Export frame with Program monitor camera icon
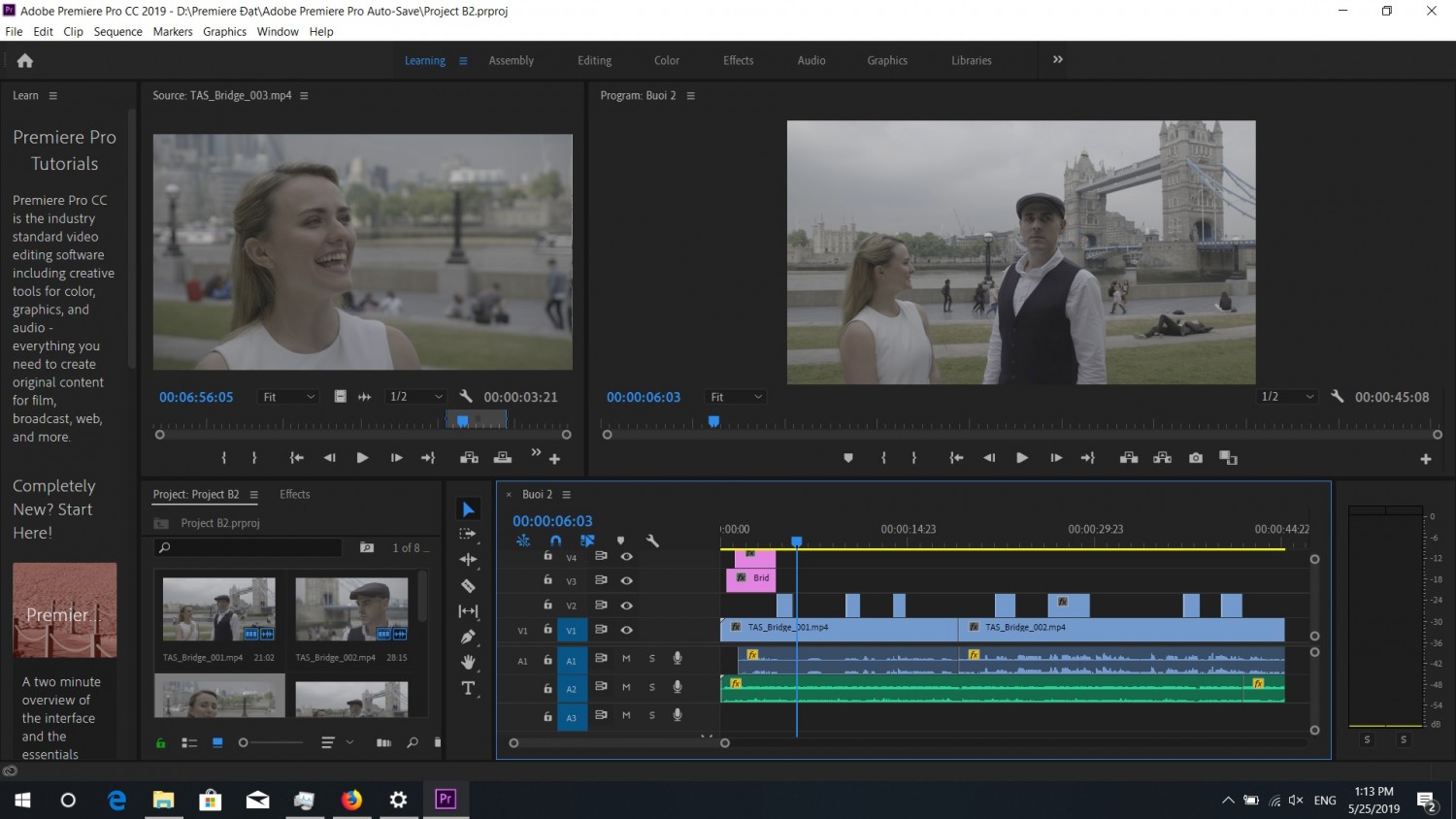Screen dimensions: 1456x819 (x=1196, y=458)
